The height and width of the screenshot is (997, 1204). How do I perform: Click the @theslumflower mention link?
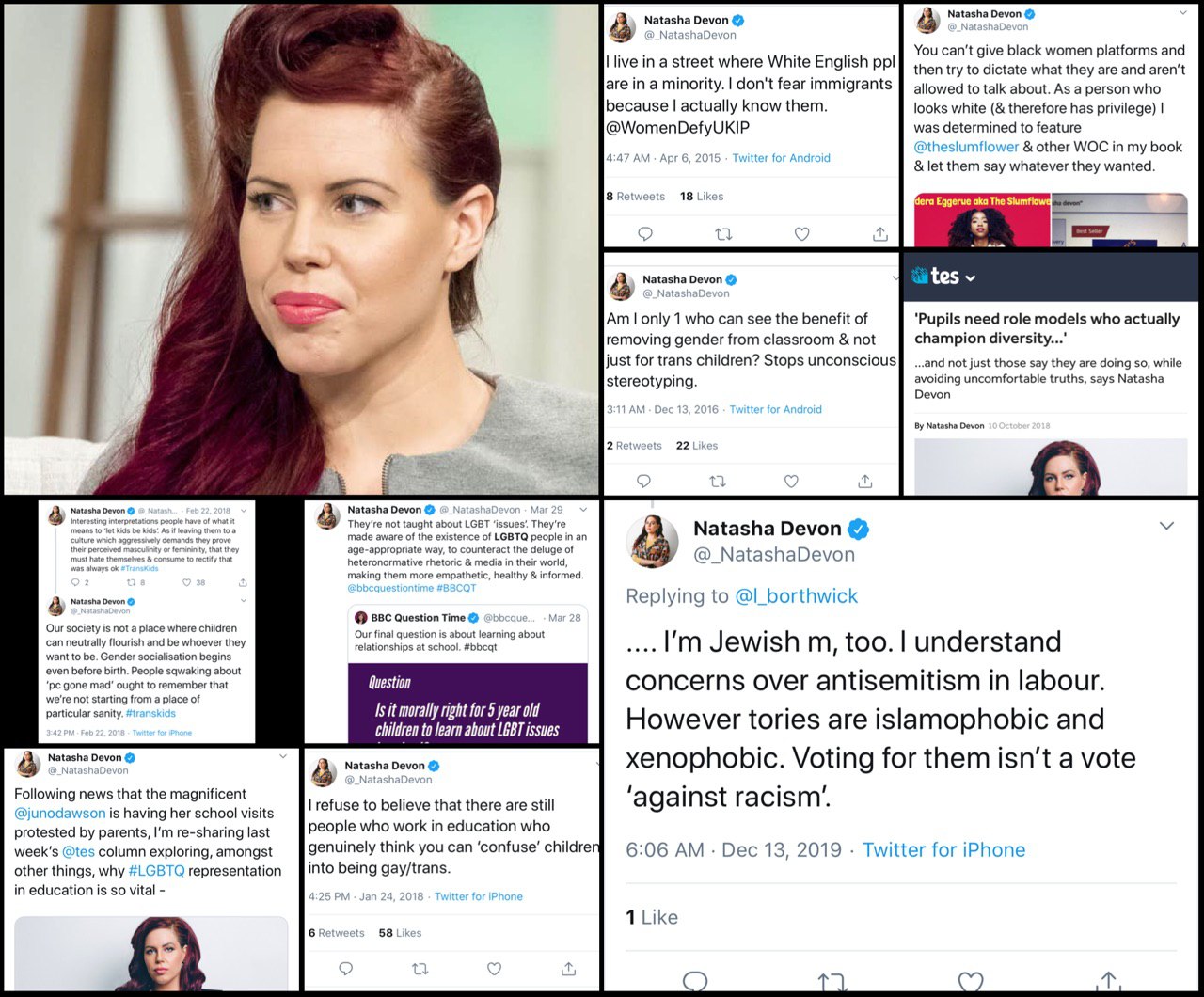pos(966,147)
